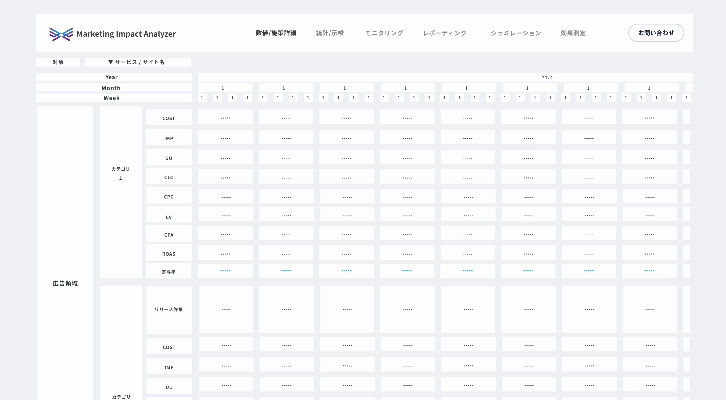Open the レポーティング tab
Viewport: 726px width, 400px height.
point(444,33)
